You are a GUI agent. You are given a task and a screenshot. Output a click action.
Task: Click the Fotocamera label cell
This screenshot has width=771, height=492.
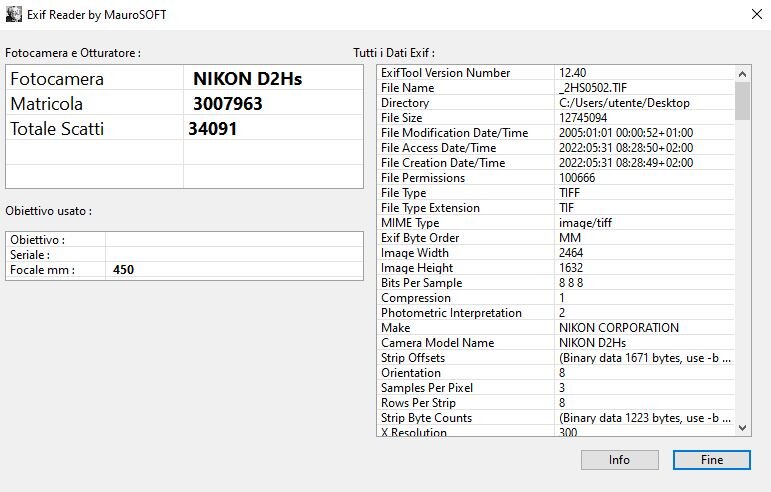click(x=94, y=78)
